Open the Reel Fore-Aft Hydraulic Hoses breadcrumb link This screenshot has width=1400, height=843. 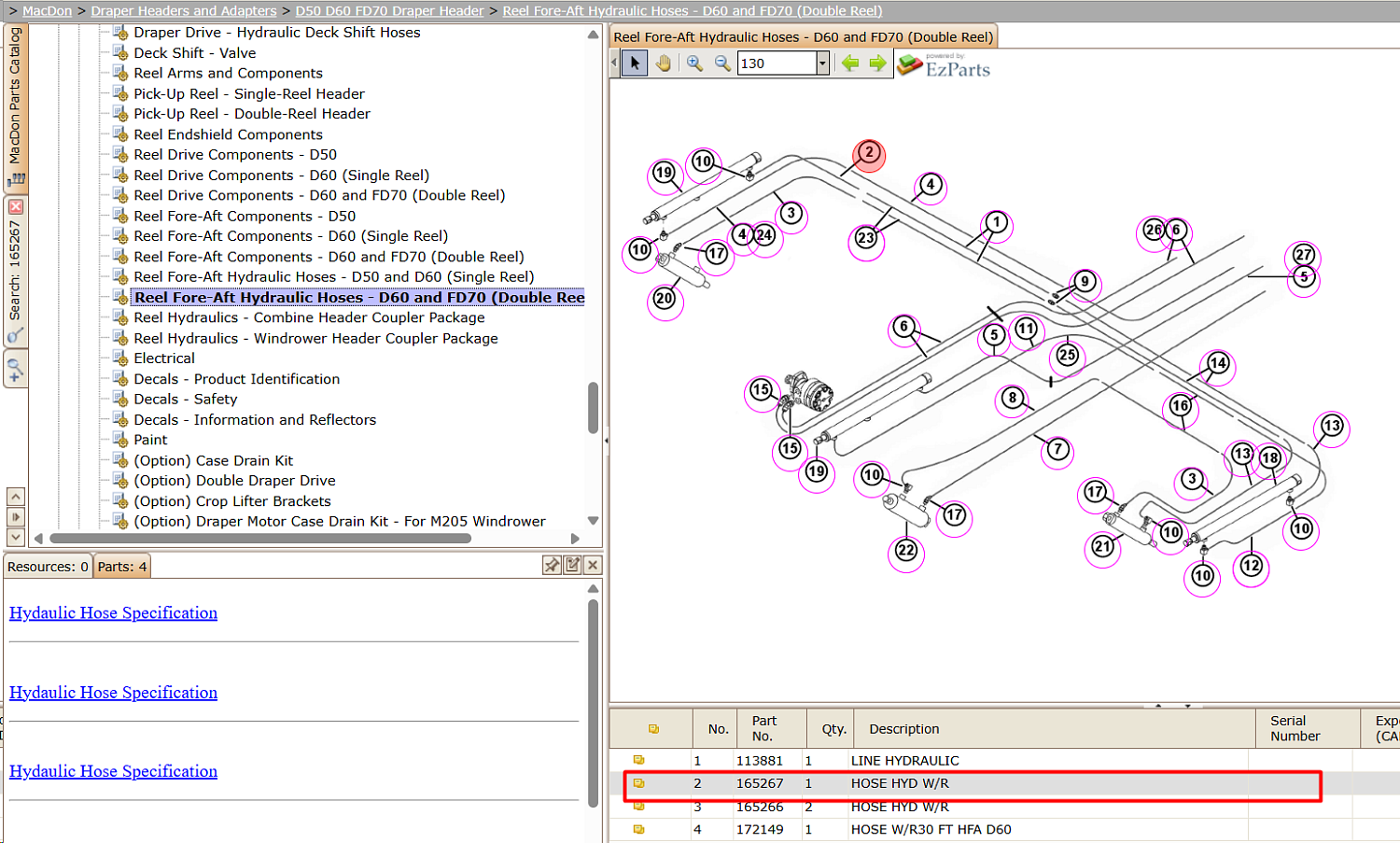tap(693, 11)
